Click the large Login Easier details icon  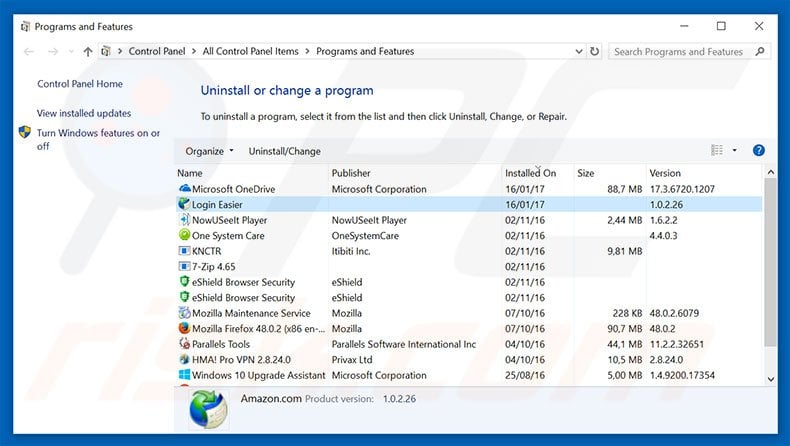[x=209, y=409]
